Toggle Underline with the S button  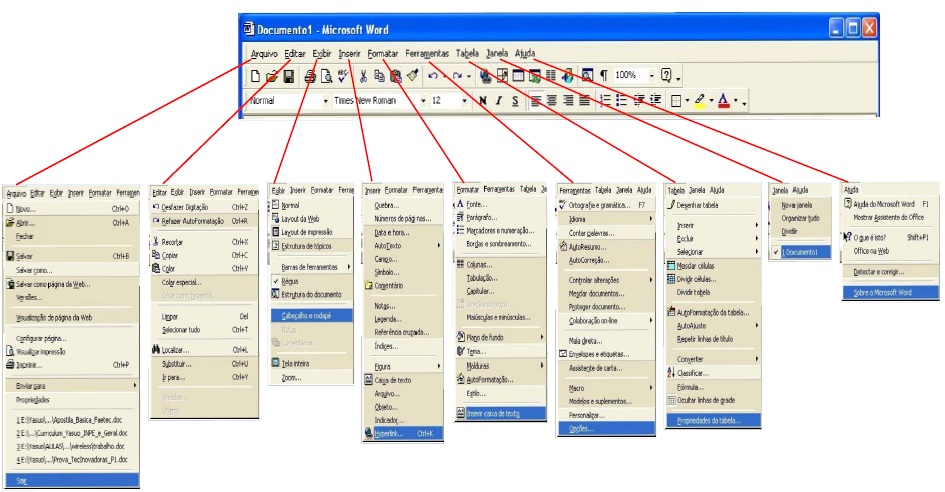click(x=515, y=101)
